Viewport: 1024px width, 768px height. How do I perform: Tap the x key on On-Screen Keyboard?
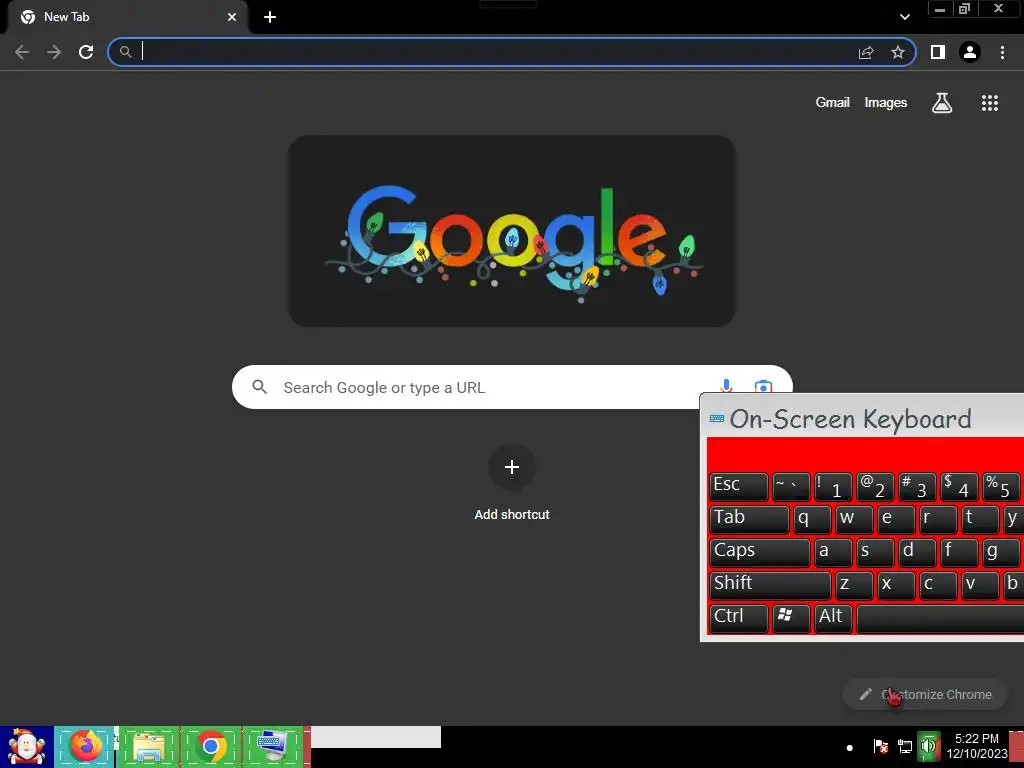(x=896, y=585)
